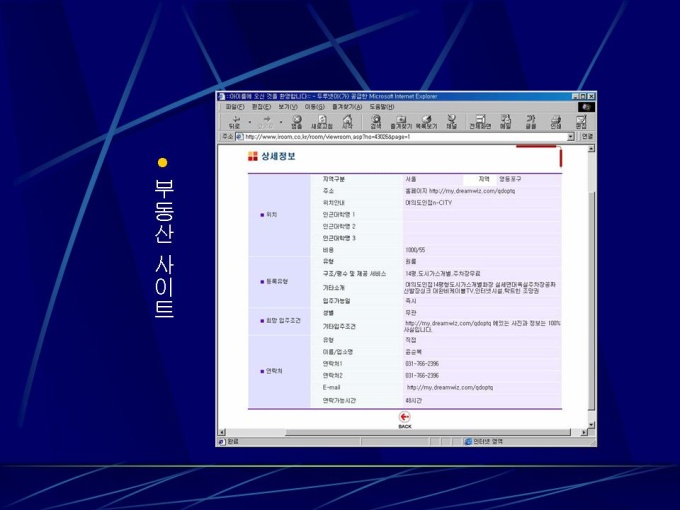This screenshot has height=510, width=680.
Task: Go to the Home (시작) toolbar icon
Action: click(x=346, y=121)
